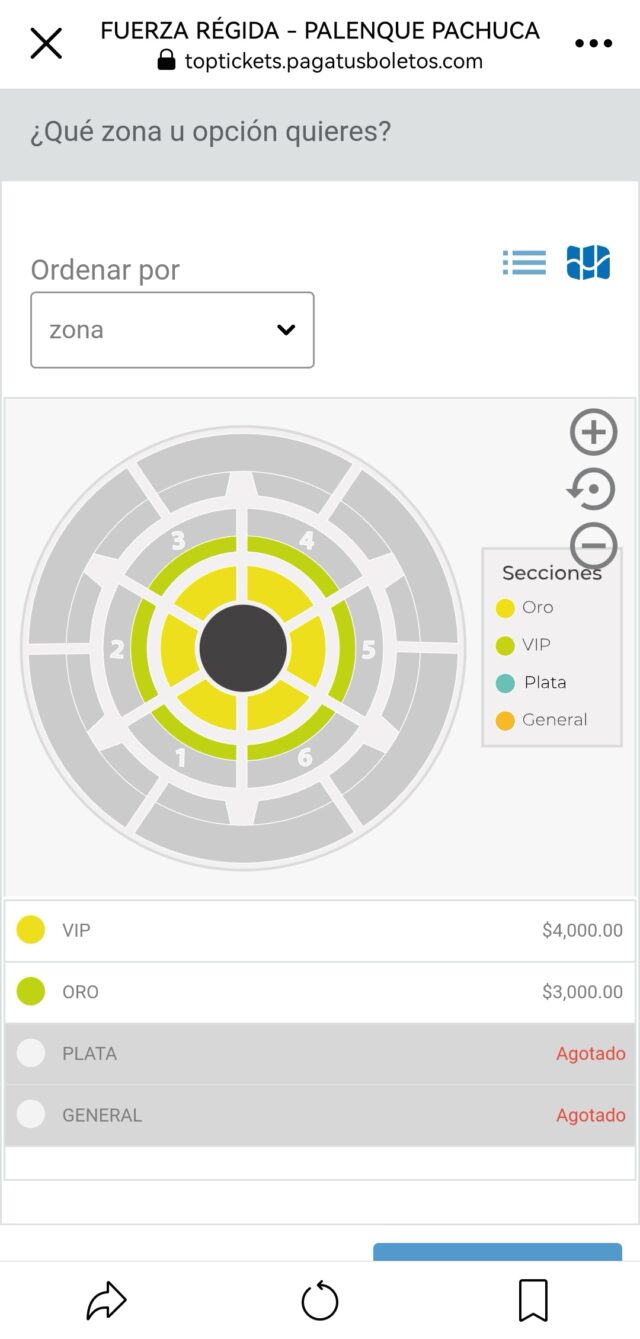The width and height of the screenshot is (640, 1339).
Task: Open the three-dot browser menu
Action: pyautogui.click(x=593, y=44)
